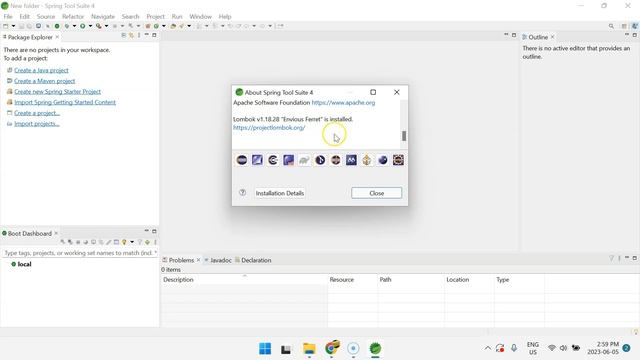The height and width of the screenshot is (360, 640).
Task: Click the green Run toolbar icon
Action: point(82,26)
